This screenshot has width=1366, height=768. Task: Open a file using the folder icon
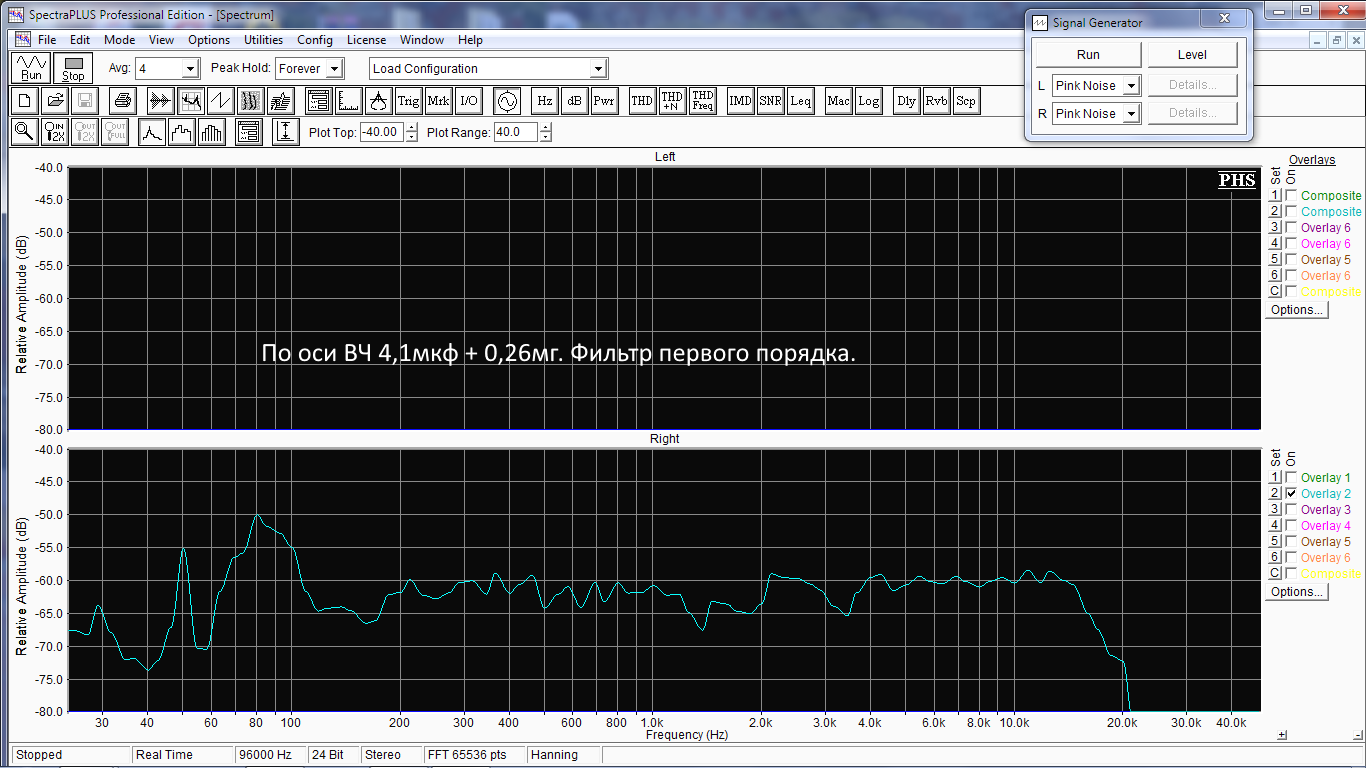(55, 101)
